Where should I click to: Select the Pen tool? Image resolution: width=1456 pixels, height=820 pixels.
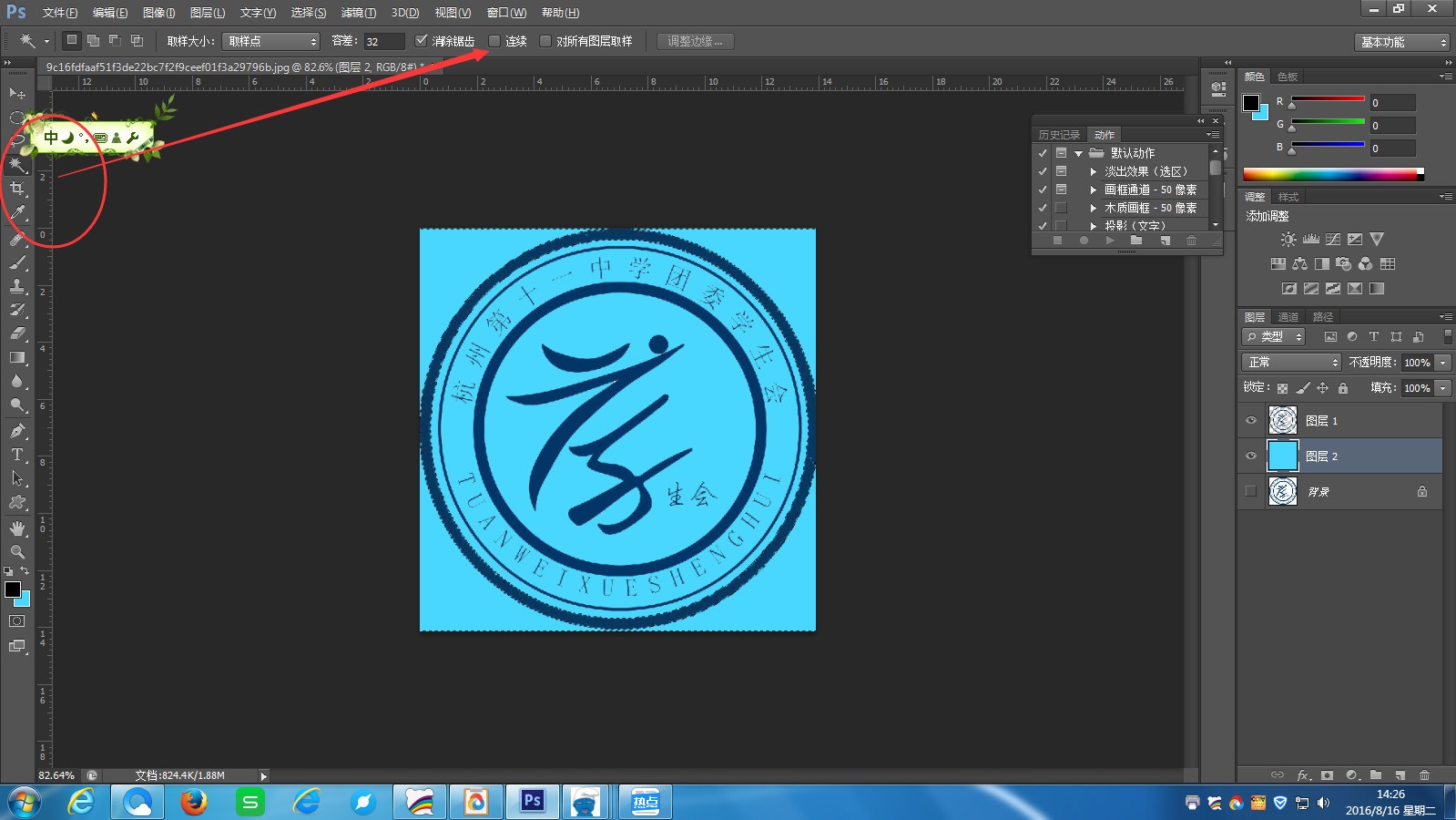tap(17, 430)
